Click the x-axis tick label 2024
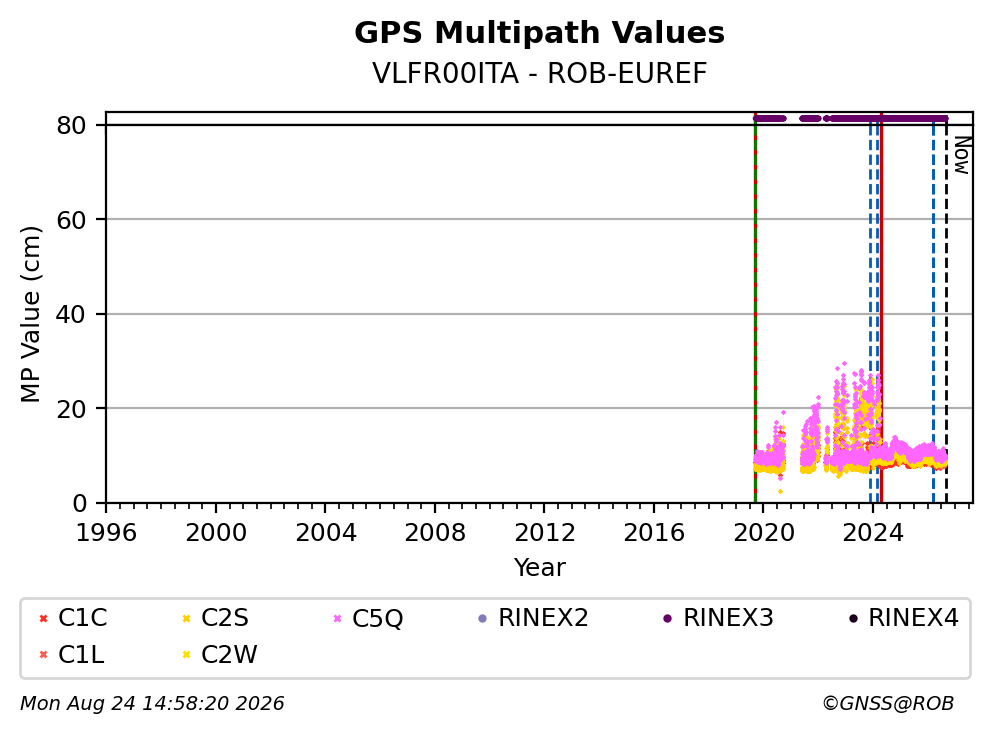Screen dimensions: 992x734 click(872, 533)
